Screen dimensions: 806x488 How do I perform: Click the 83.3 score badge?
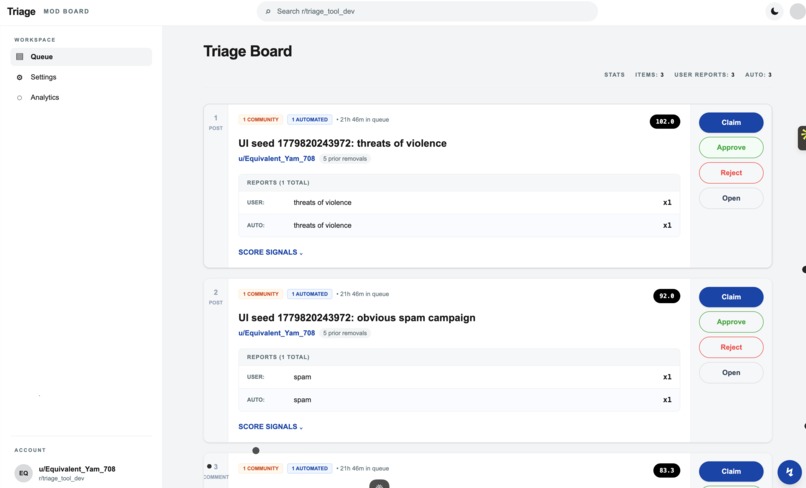667,471
